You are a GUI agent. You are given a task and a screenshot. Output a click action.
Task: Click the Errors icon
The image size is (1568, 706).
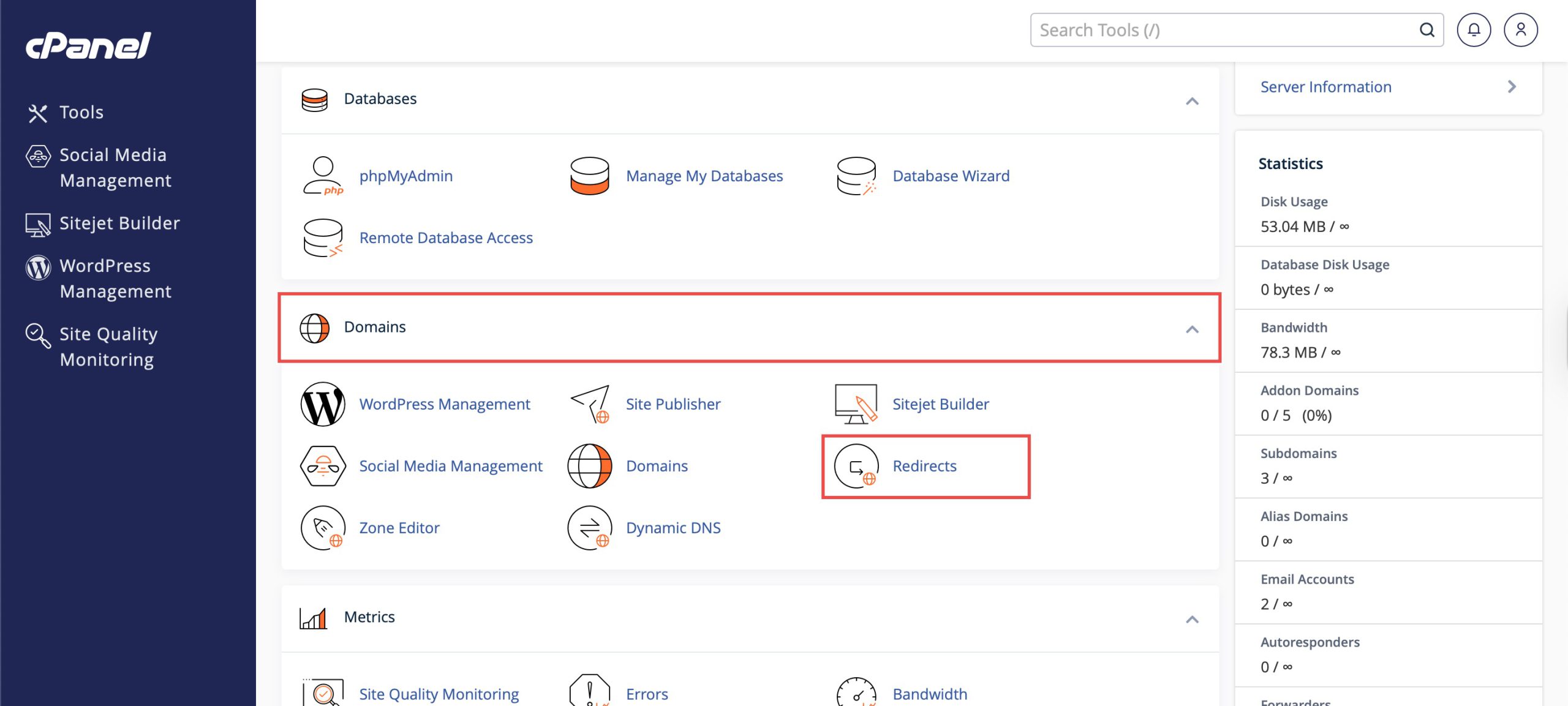[589, 690]
